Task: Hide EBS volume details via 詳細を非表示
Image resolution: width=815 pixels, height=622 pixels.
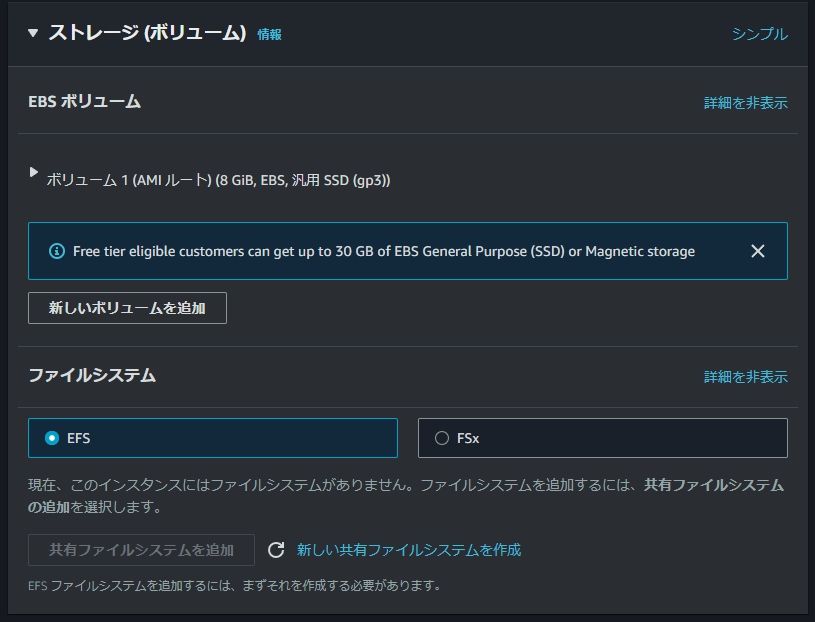Action: point(745,102)
